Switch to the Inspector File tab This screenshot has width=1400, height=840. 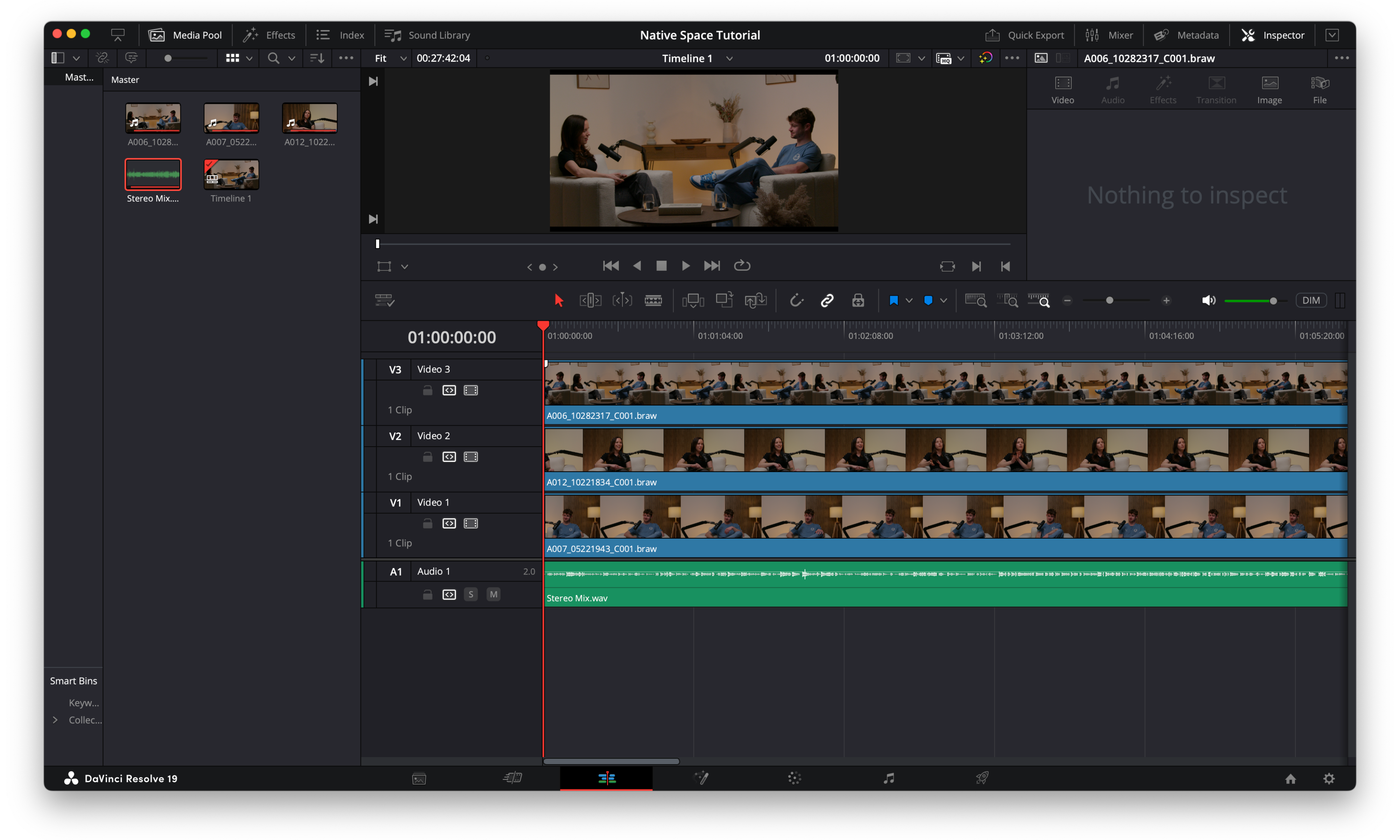point(1319,90)
